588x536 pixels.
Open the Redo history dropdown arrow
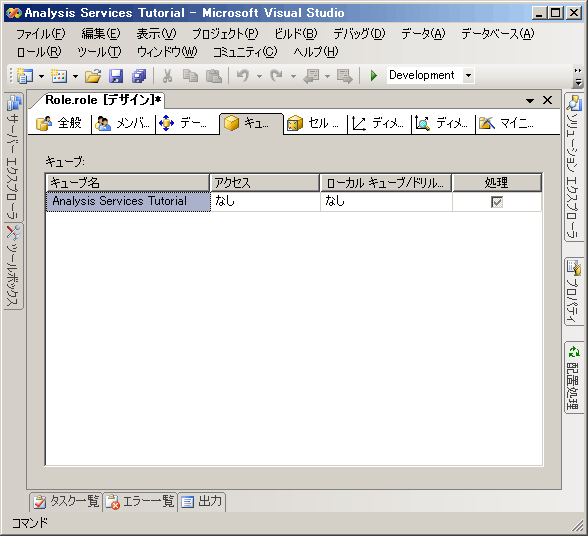tap(293, 76)
